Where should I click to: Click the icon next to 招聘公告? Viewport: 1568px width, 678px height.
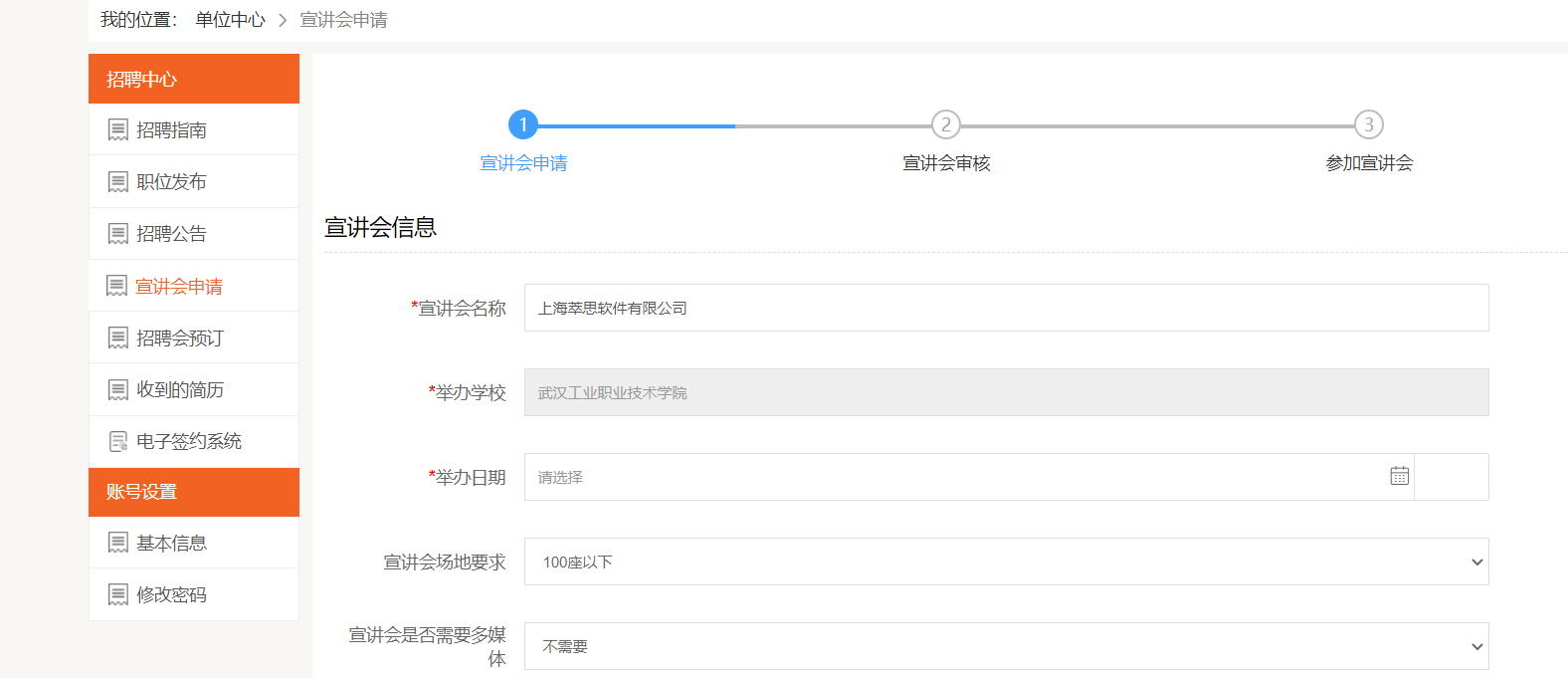117,234
